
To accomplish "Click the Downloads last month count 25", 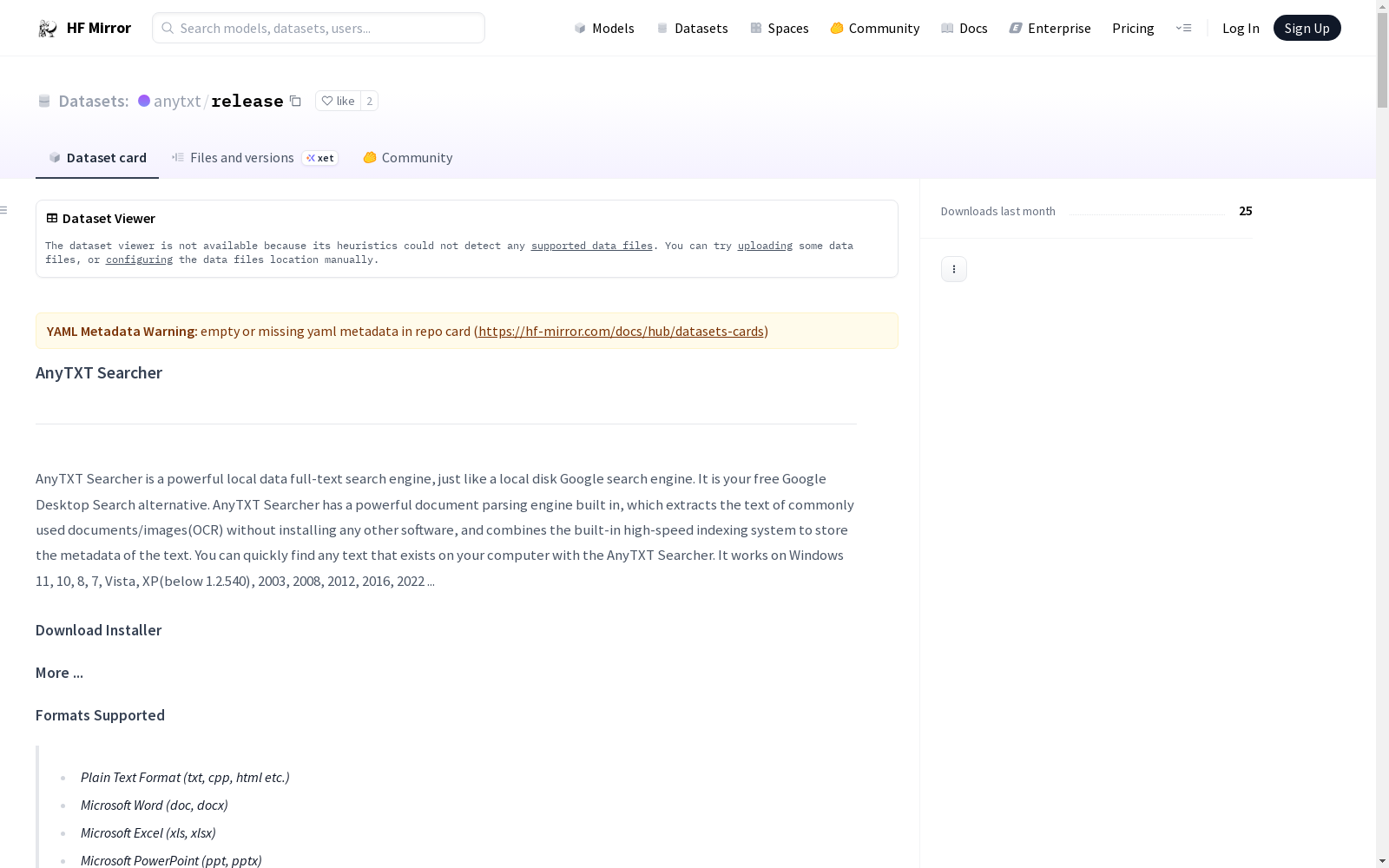I will coord(1246,211).
